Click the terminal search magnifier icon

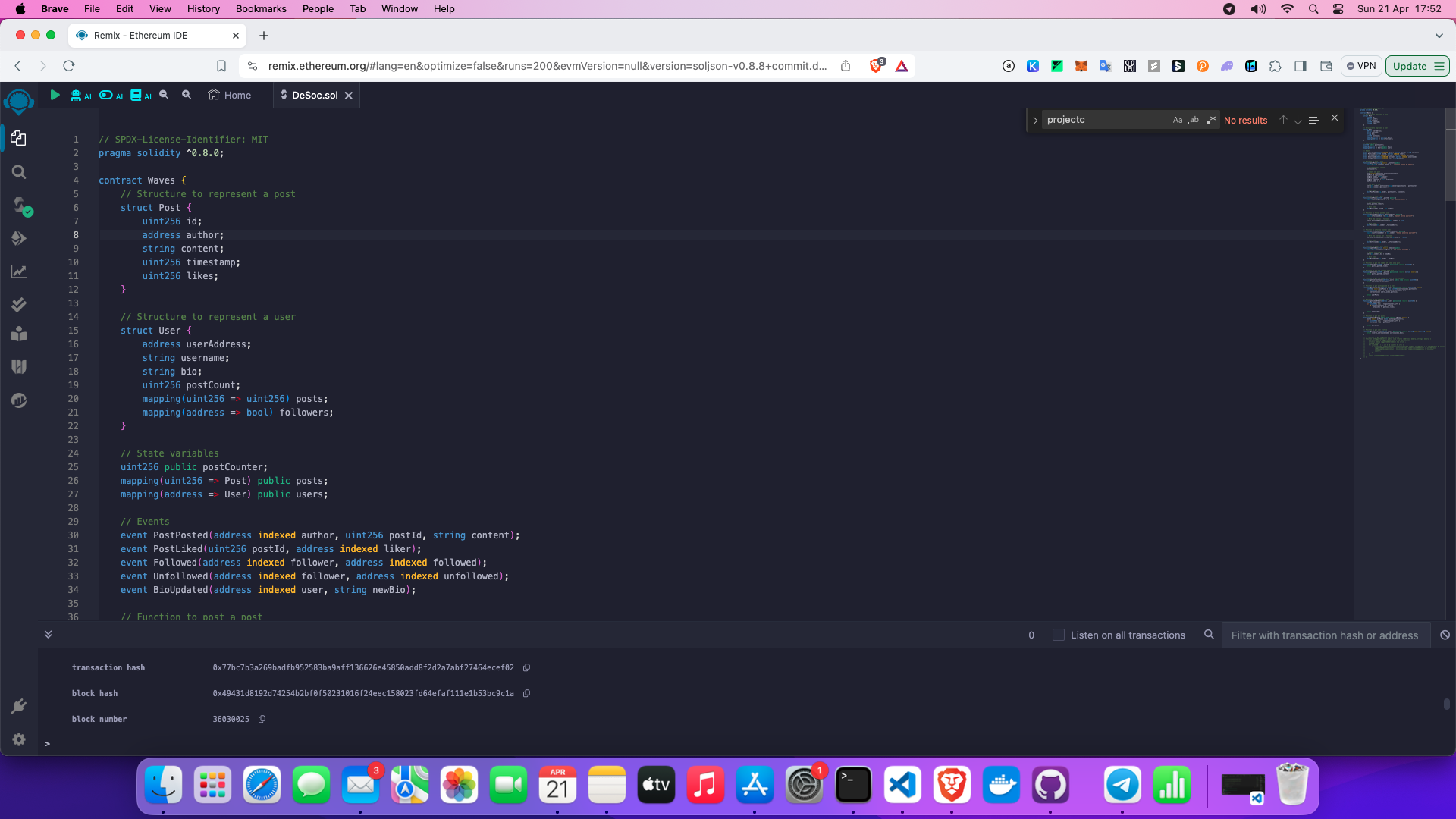click(1209, 635)
